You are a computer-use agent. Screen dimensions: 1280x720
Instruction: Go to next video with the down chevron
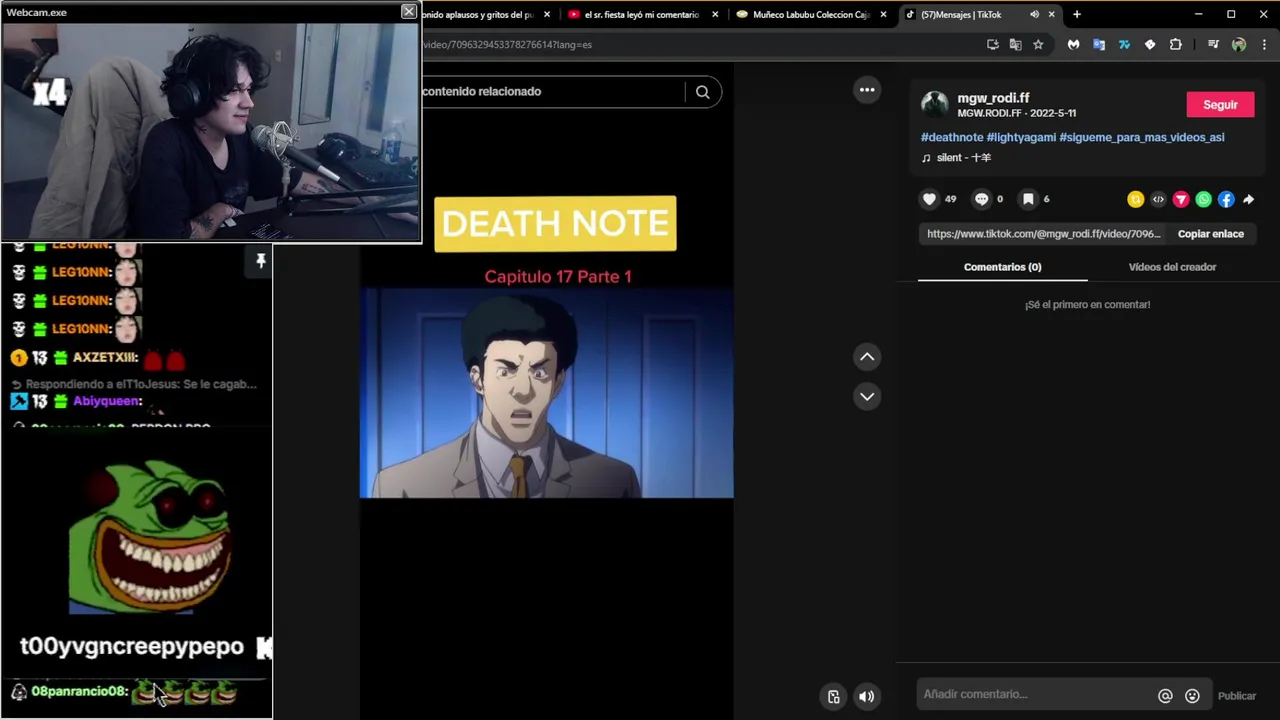[x=867, y=397]
